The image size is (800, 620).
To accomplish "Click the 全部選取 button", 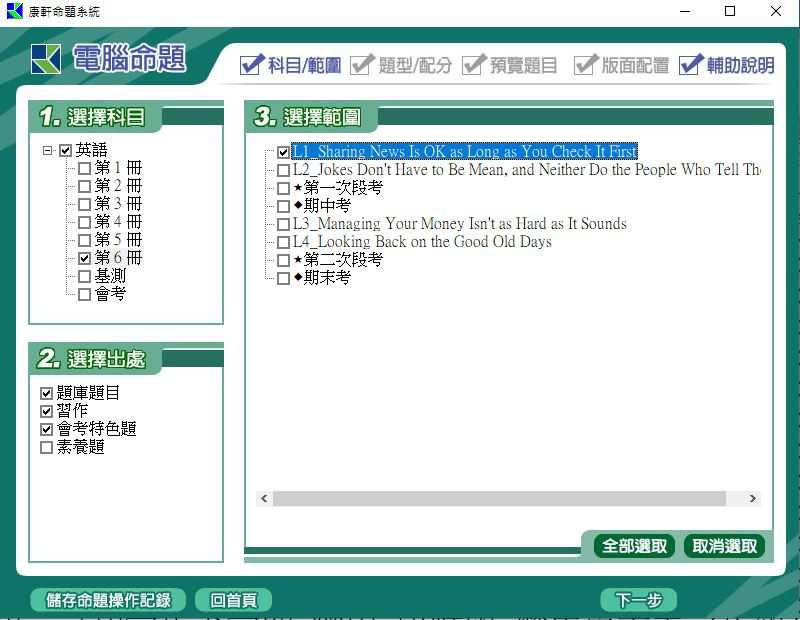I will click(634, 547).
